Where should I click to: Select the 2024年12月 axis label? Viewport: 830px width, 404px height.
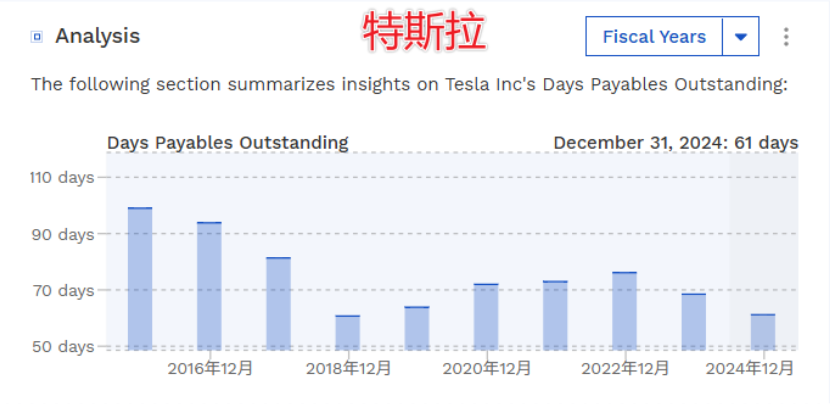click(750, 369)
